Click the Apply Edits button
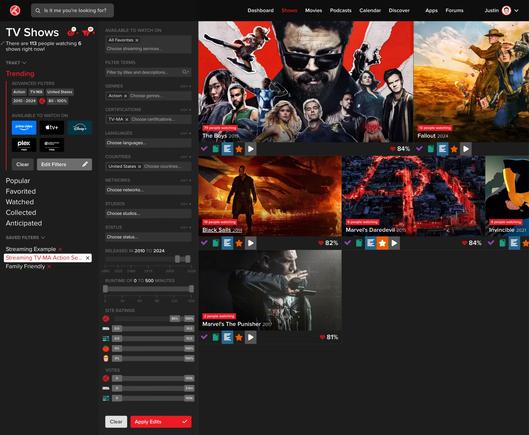Image resolution: width=529 pixels, height=435 pixels. (x=161, y=422)
